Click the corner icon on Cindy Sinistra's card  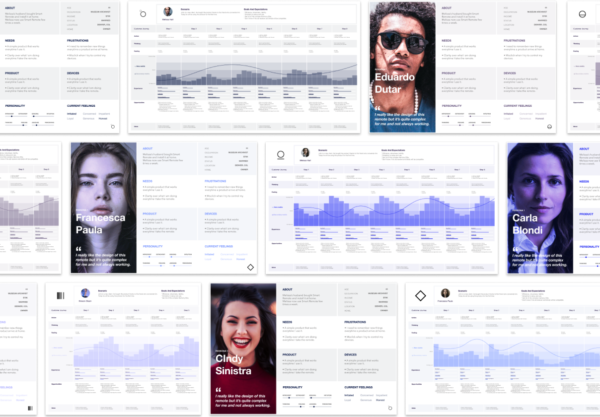[x=390, y=407]
